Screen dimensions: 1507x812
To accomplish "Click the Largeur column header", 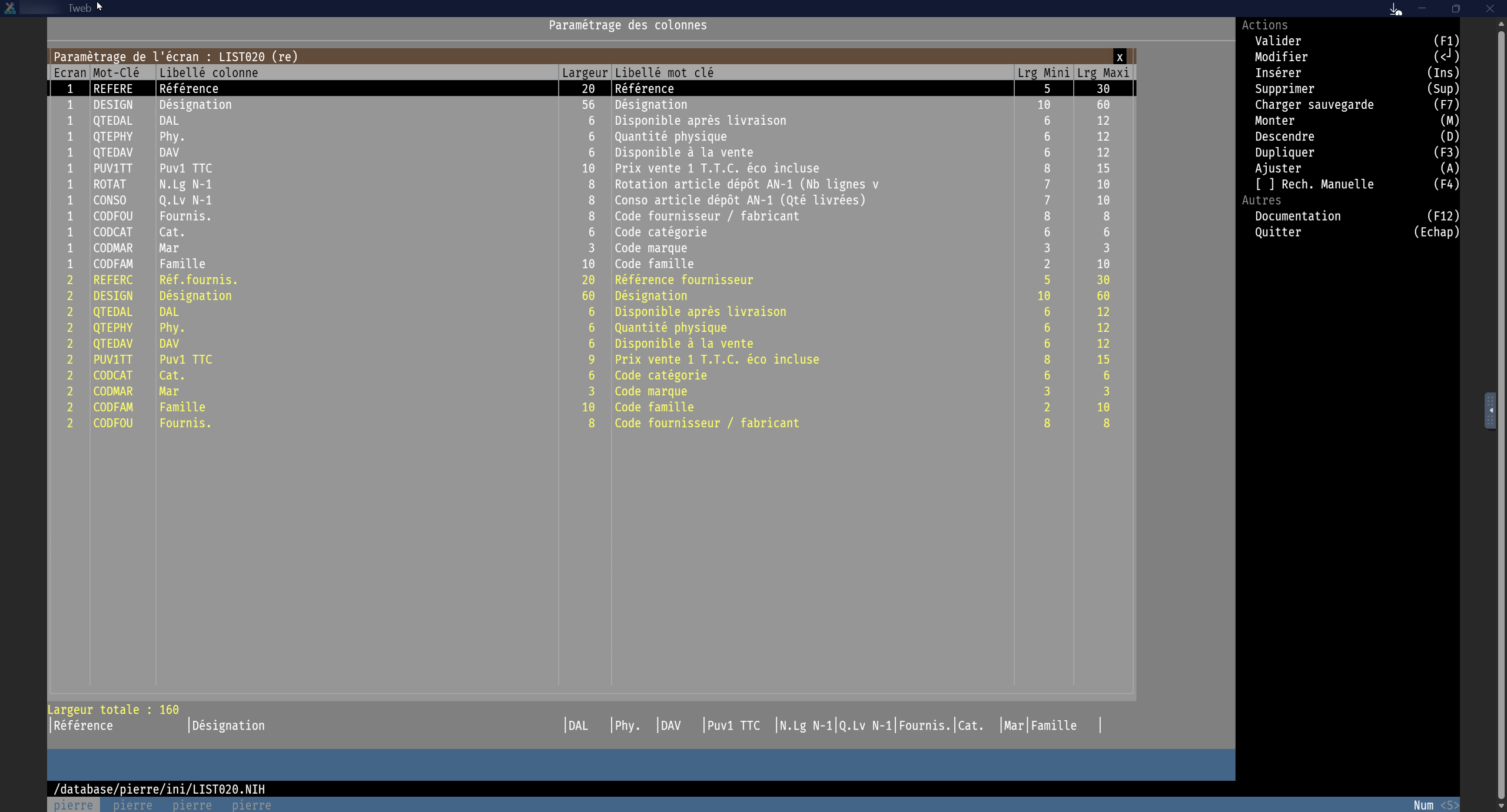I will [x=584, y=73].
